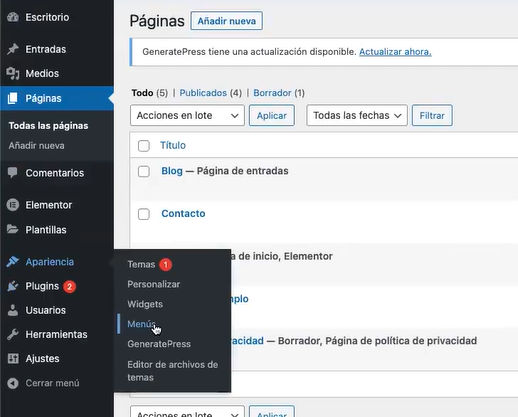Click the Cerrar menú collapse arrow icon

13,383
